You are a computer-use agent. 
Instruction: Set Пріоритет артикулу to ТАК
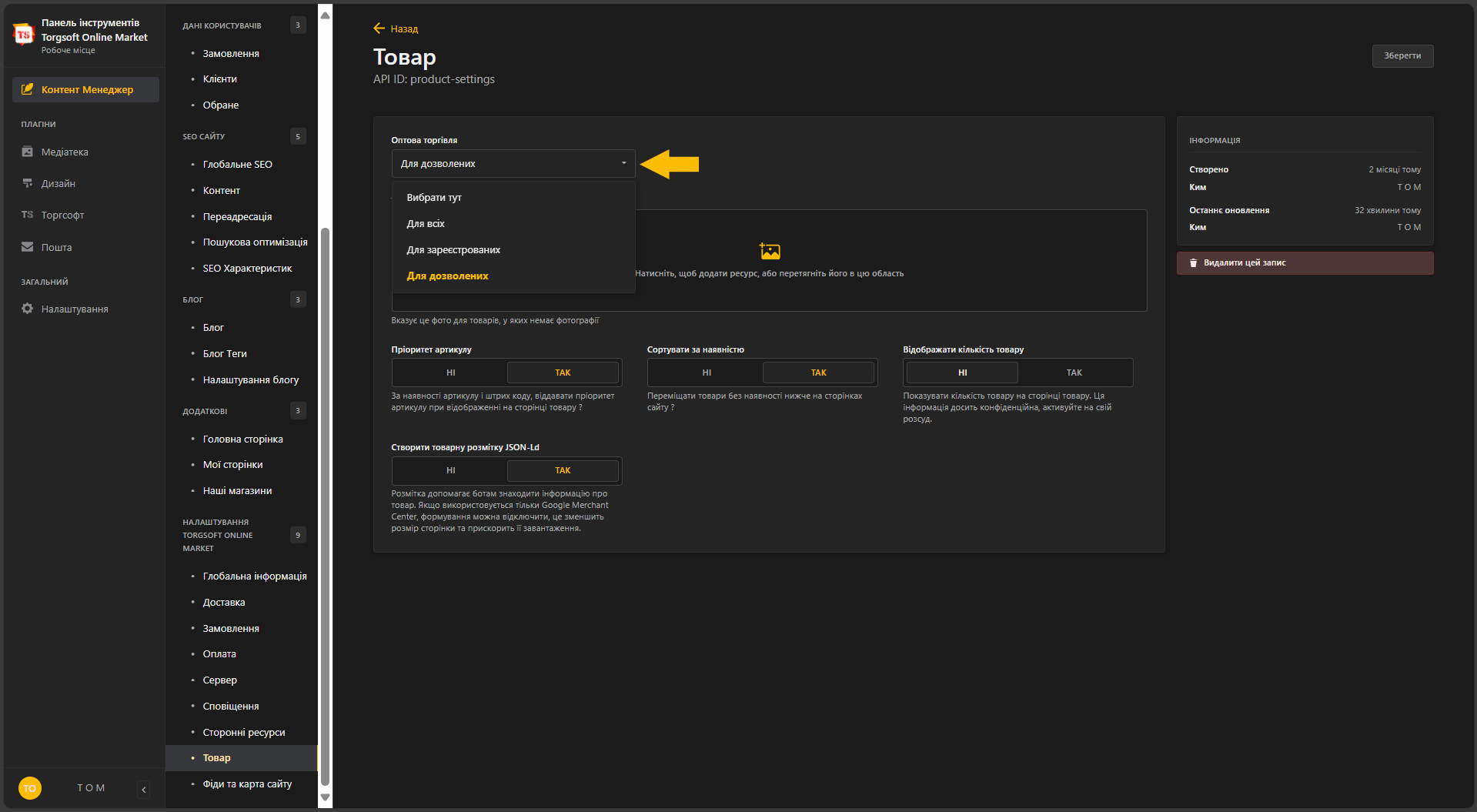click(563, 373)
